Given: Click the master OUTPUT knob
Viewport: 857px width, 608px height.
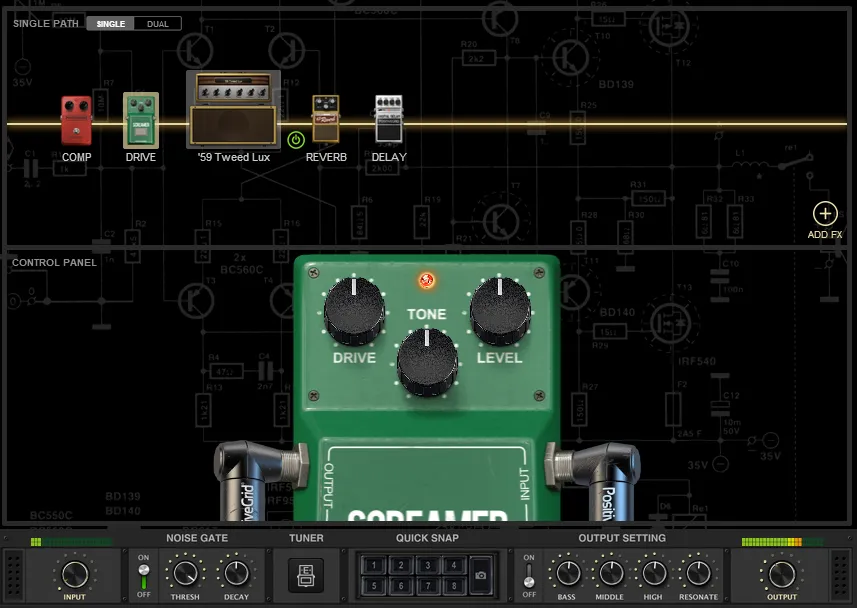Looking at the screenshot, I should coord(782,574).
